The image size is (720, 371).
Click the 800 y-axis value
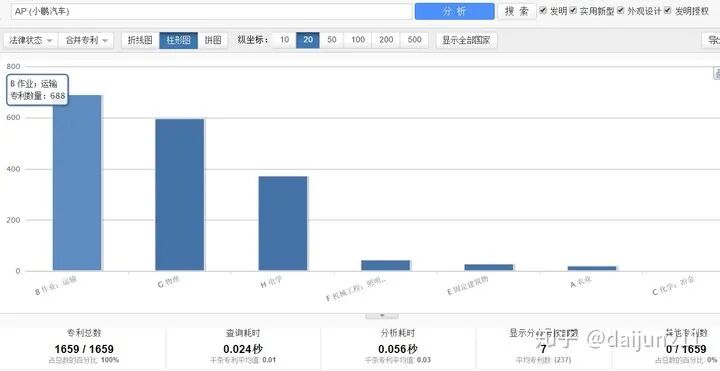click(14, 67)
